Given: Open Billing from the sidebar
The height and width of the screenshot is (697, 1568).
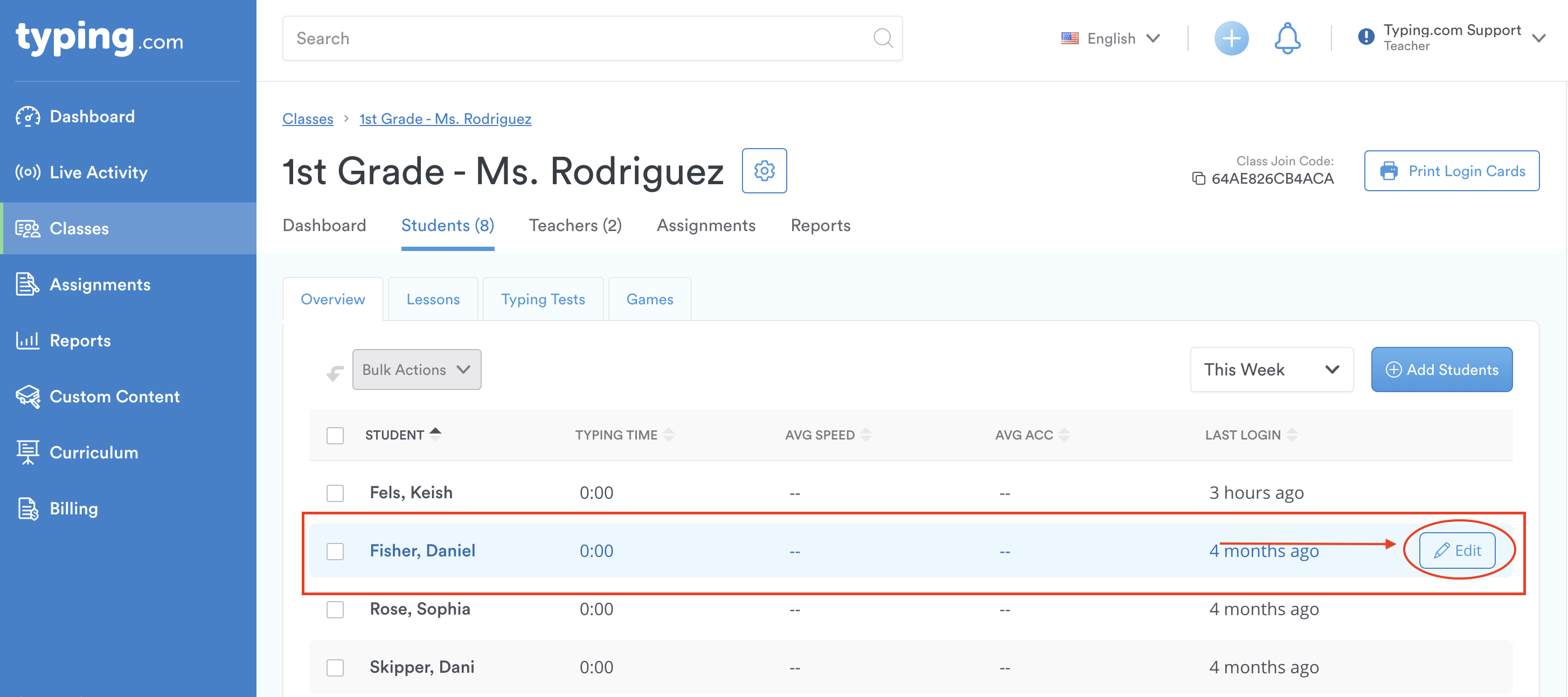Looking at the screenshot, I should [73, 508].
